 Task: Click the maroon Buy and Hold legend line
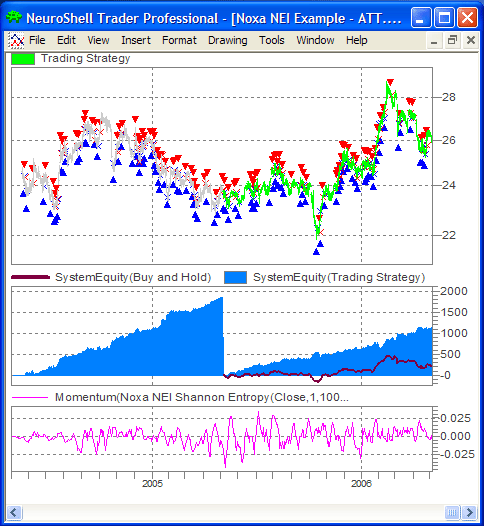coord(30,277)
